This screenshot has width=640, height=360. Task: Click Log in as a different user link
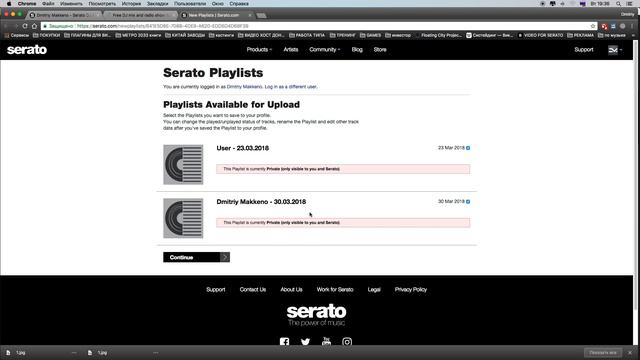pos(290,87)
